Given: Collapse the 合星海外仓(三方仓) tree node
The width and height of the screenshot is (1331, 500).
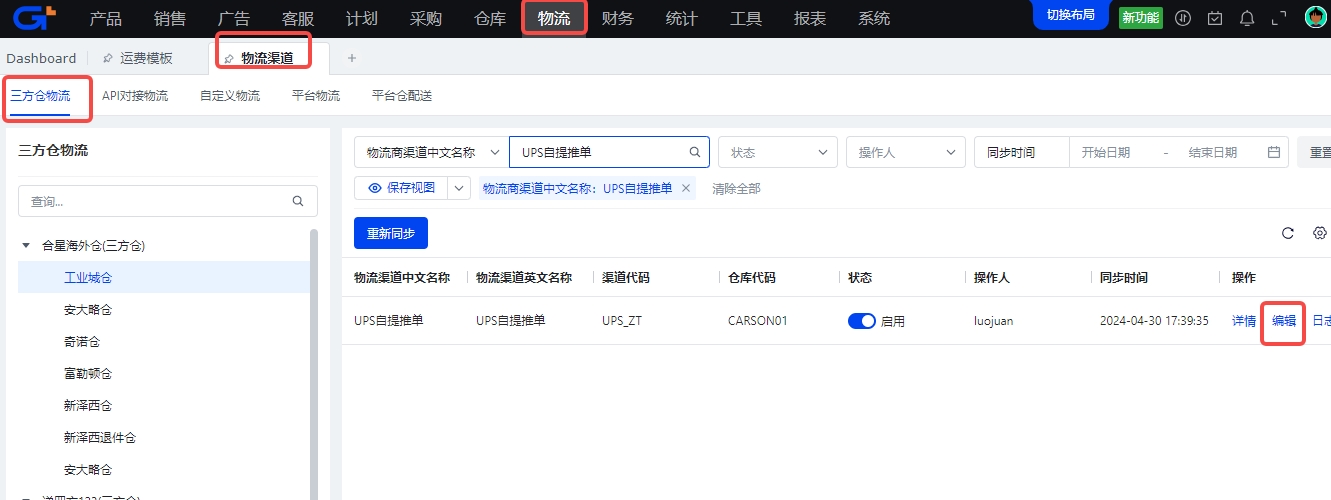Looking at the screenshot, I should (x=26, y=245).
